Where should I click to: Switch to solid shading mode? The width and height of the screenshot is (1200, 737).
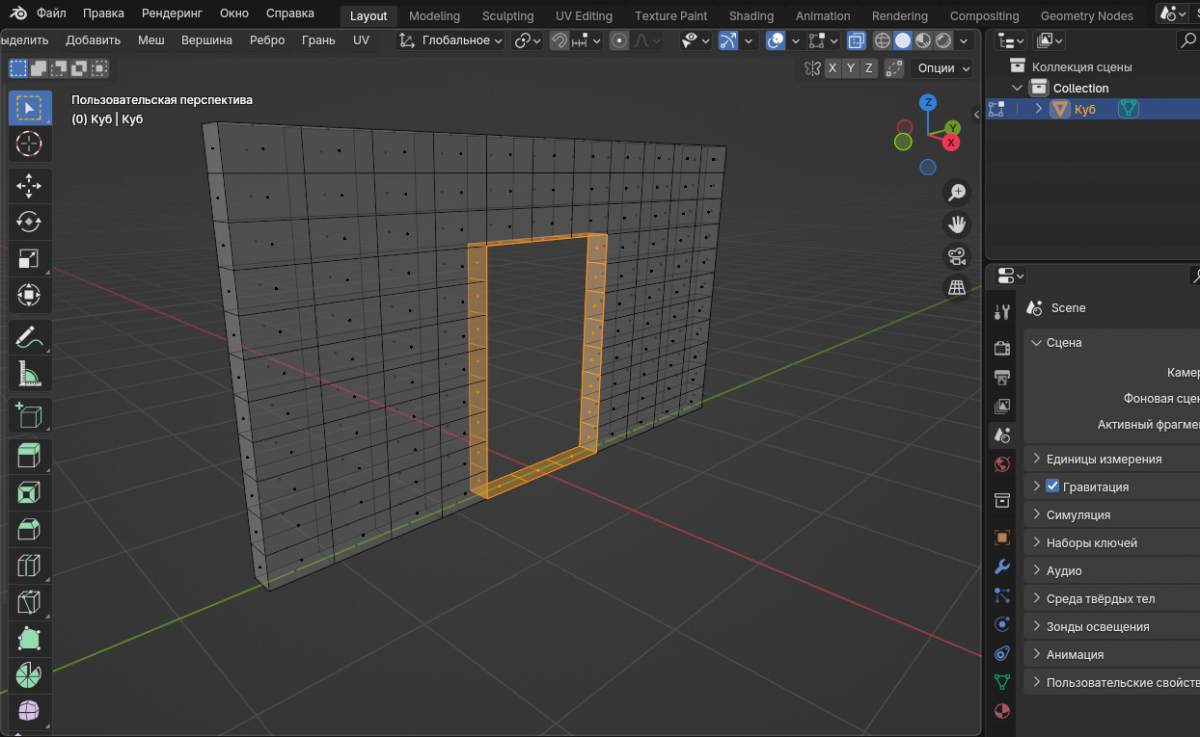click(x=902, y=41)
